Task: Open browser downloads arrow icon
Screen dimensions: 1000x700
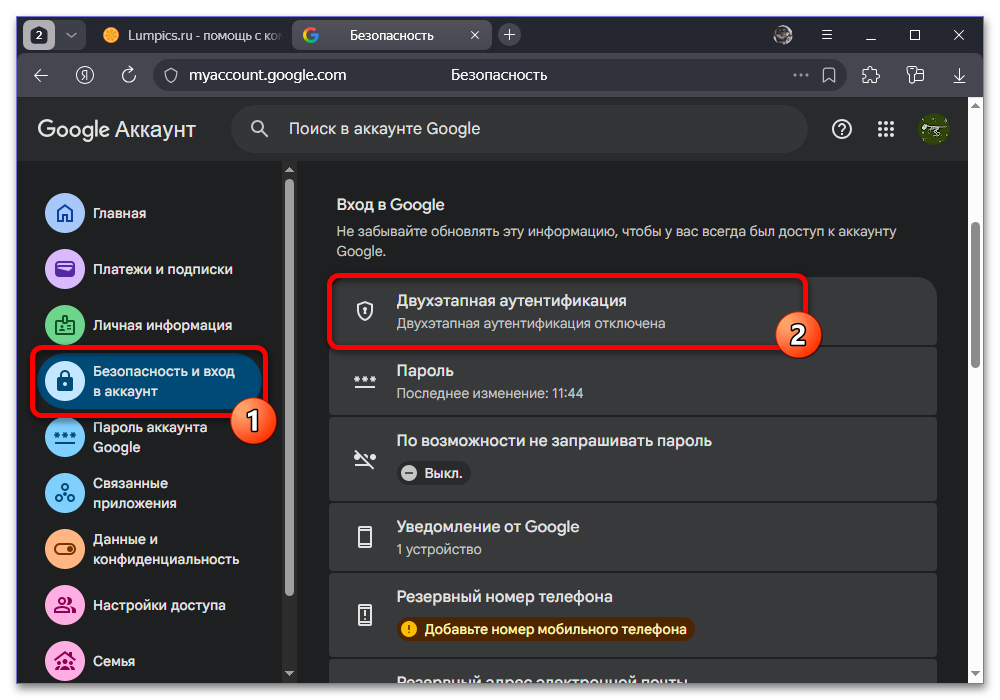Action: tap(959, 76)
